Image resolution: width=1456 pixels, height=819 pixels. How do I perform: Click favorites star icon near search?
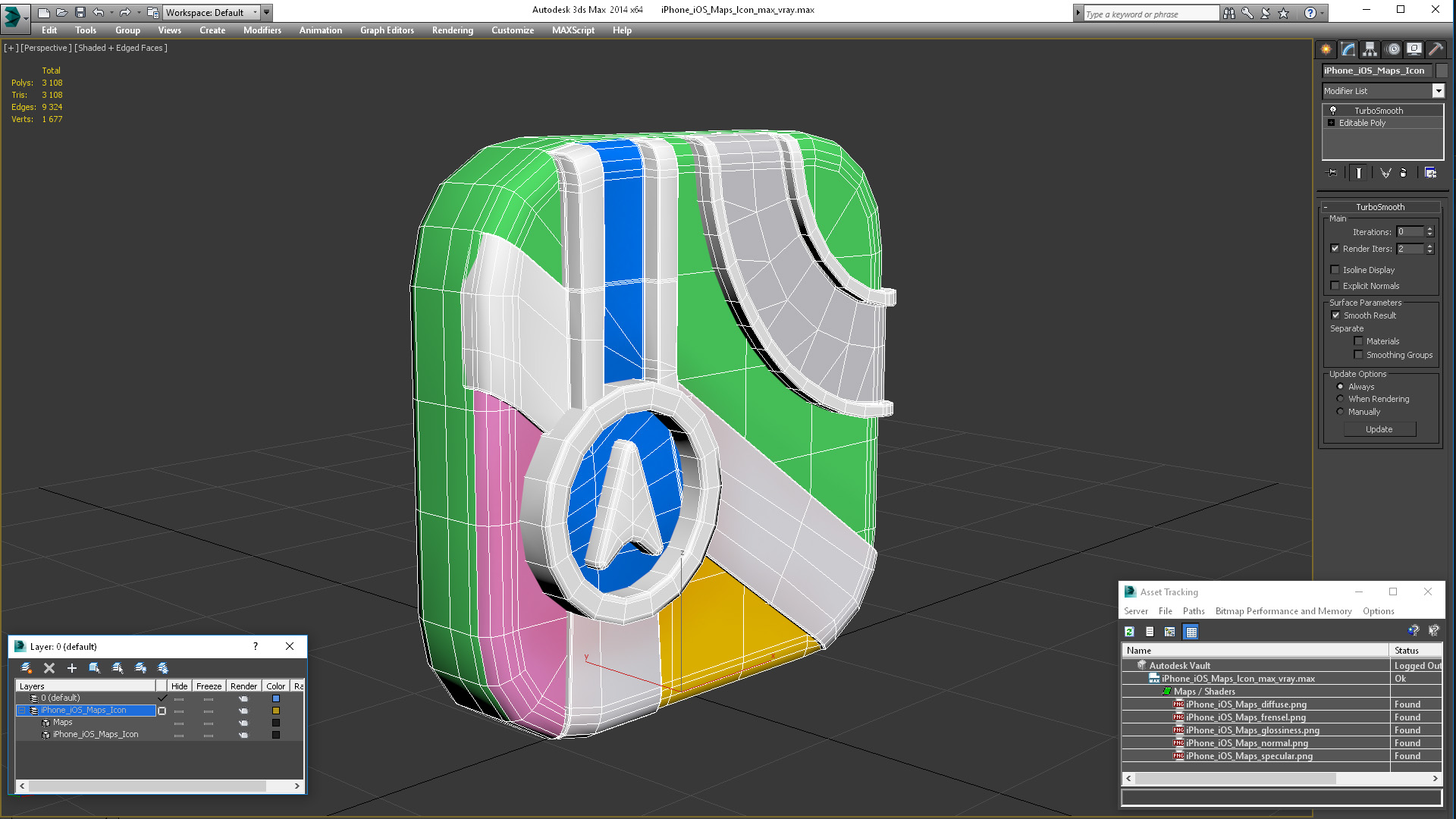click(1284, 13)
